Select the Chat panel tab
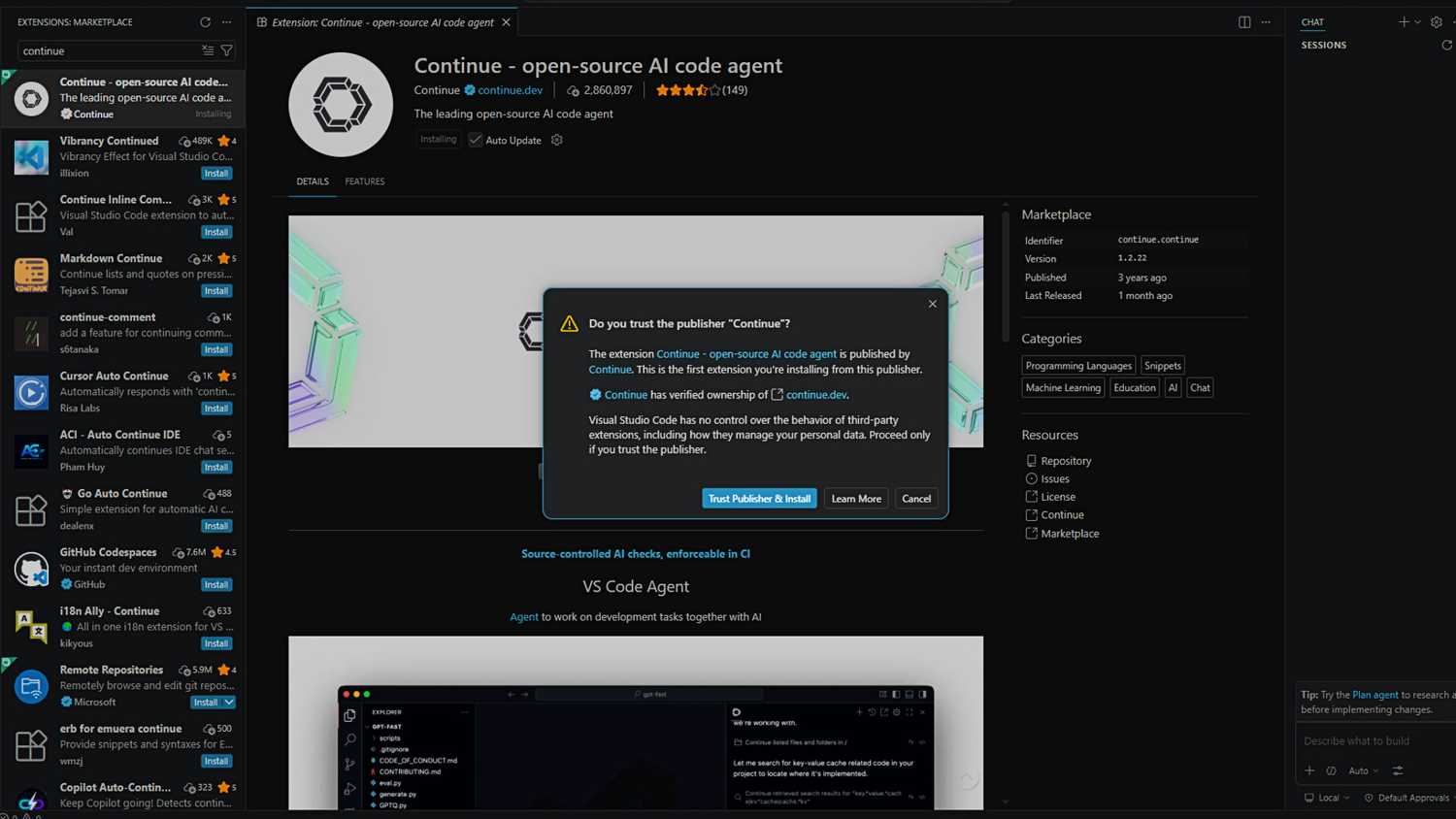 pos(1312,21)
